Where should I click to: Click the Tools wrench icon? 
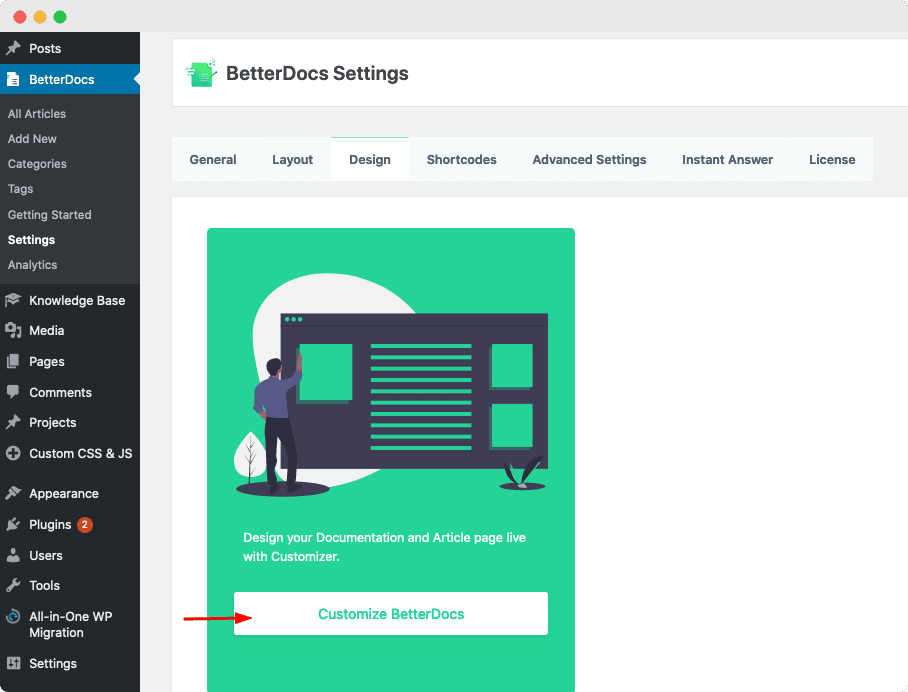coord(13,585)
